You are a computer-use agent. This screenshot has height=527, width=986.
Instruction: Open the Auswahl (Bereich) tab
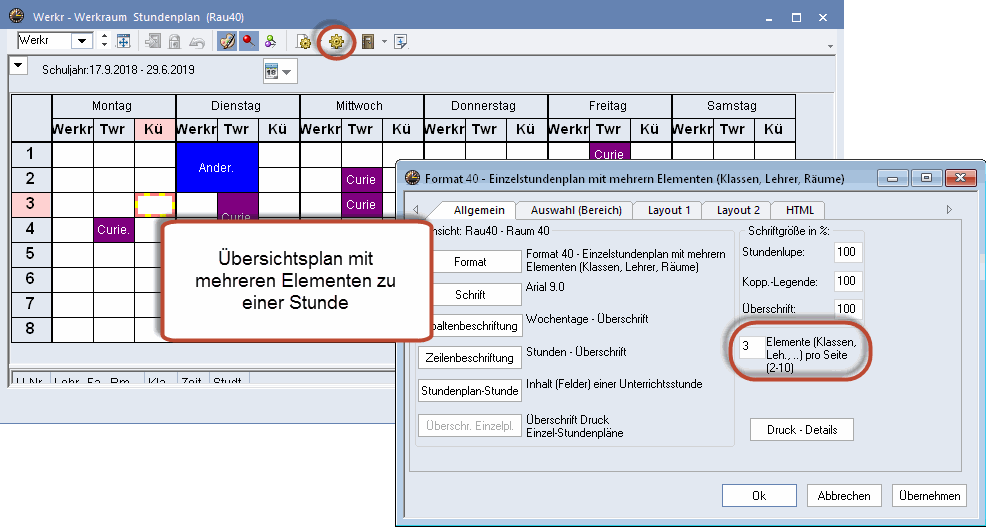point(576,210)
